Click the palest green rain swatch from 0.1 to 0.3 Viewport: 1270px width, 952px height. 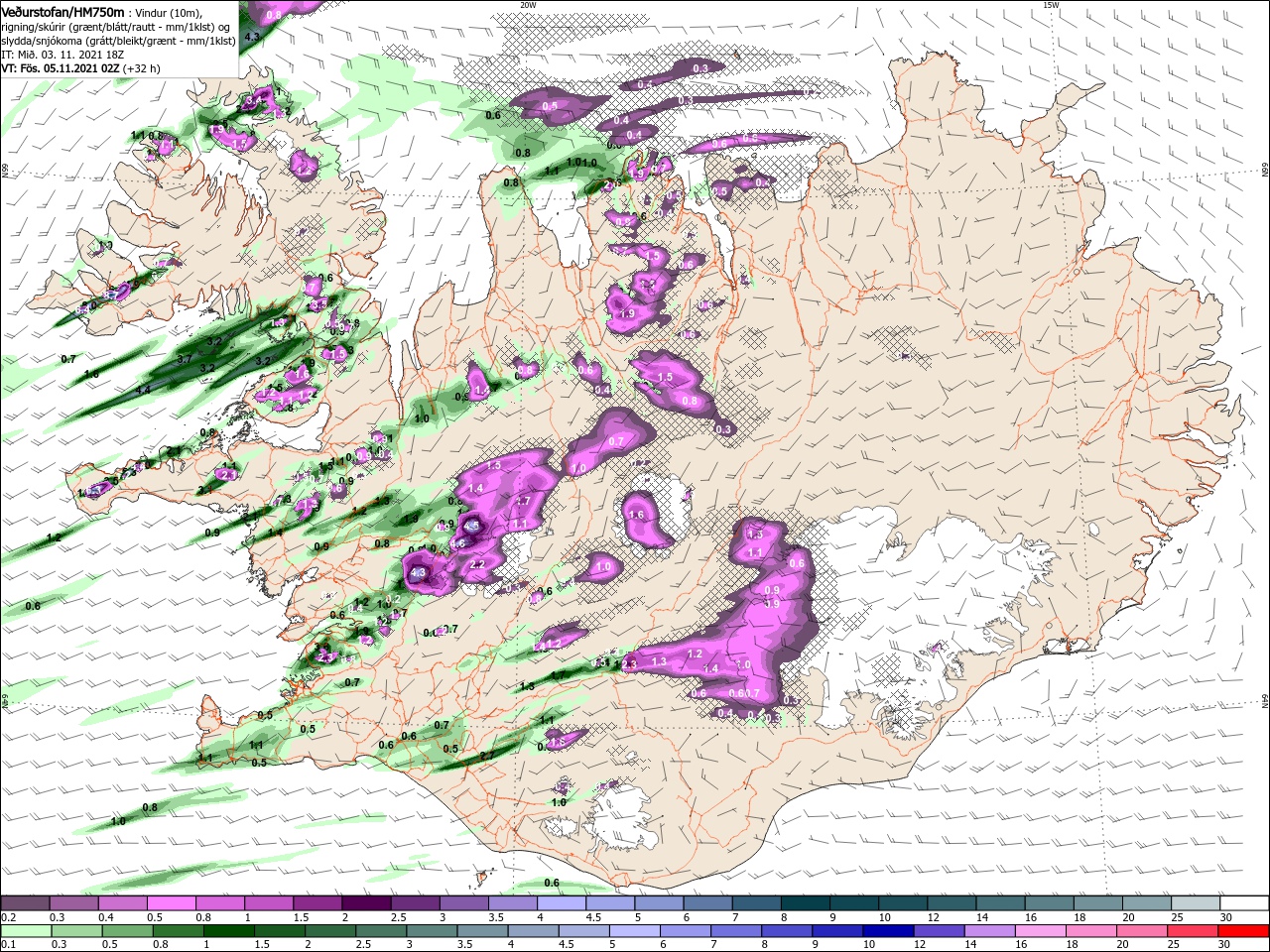pos(27,931)
